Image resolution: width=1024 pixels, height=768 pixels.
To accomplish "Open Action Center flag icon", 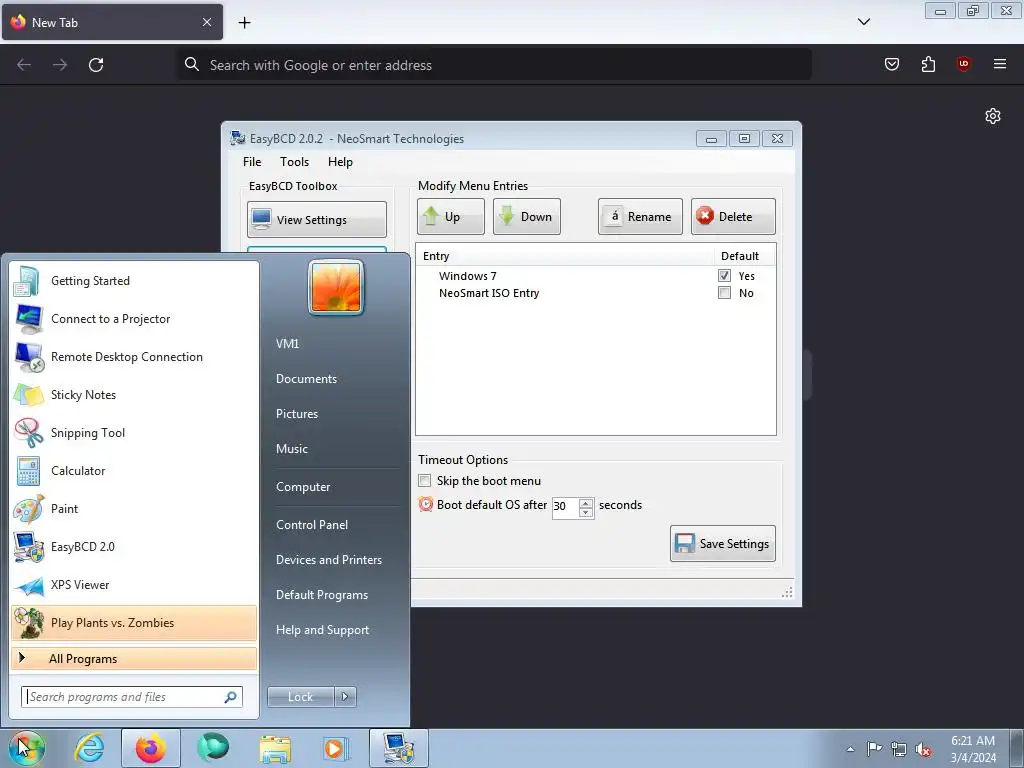I will 874,748.
